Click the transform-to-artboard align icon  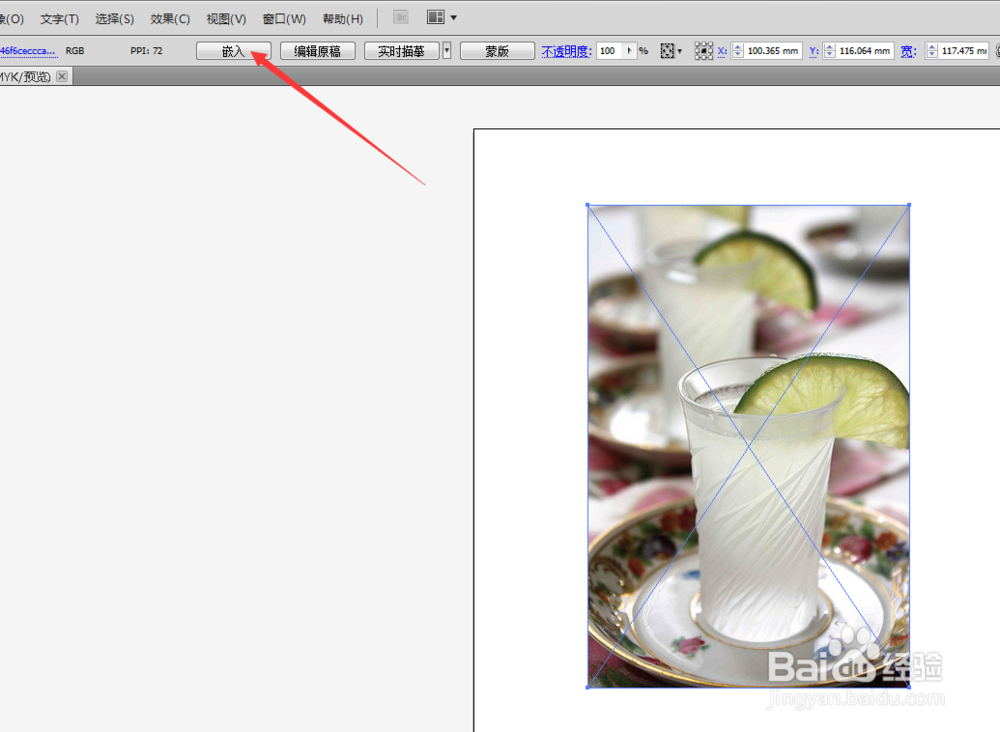coord(667,51)
